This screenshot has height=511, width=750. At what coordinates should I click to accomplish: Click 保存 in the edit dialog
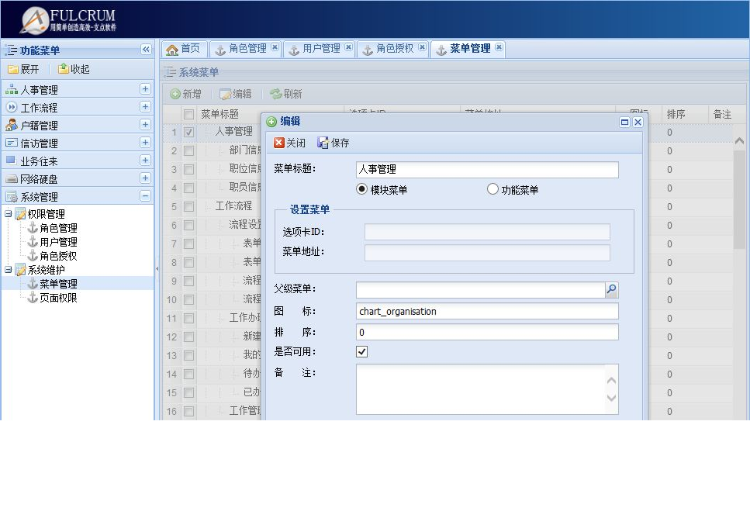point(333,143)
